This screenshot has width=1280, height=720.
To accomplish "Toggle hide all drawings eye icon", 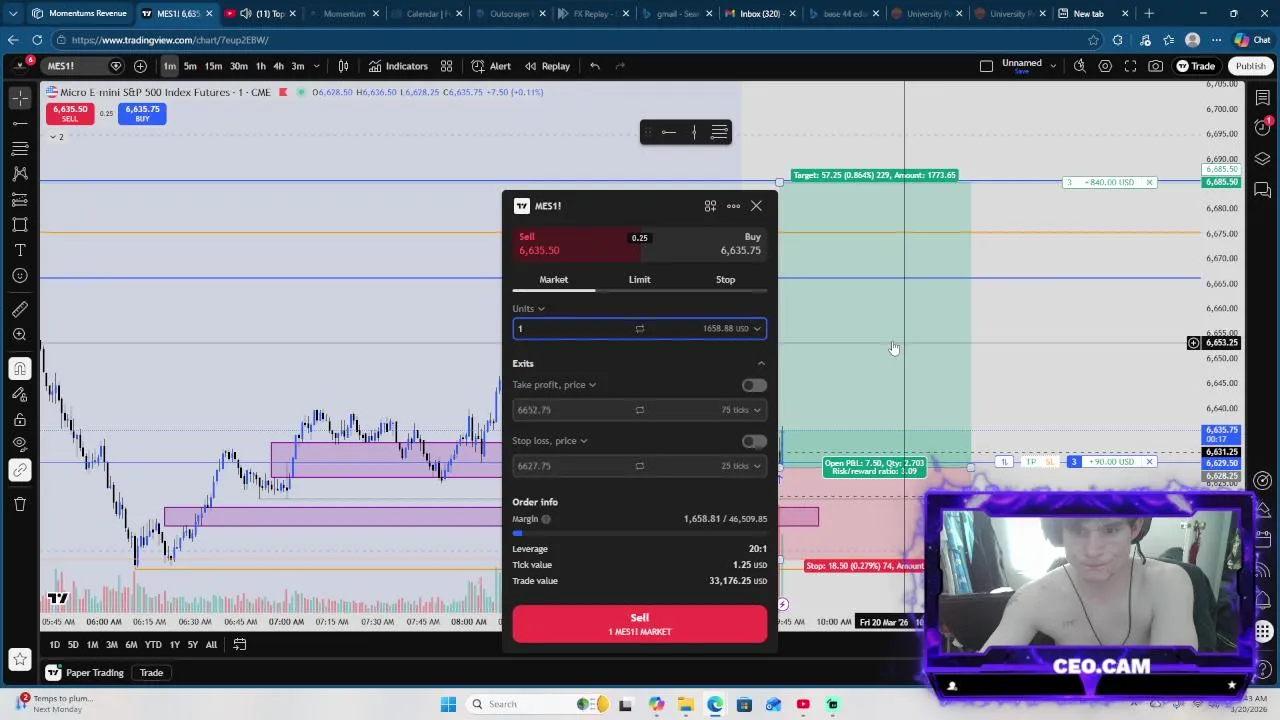I will pyautogui.click(x=20, y=444).
